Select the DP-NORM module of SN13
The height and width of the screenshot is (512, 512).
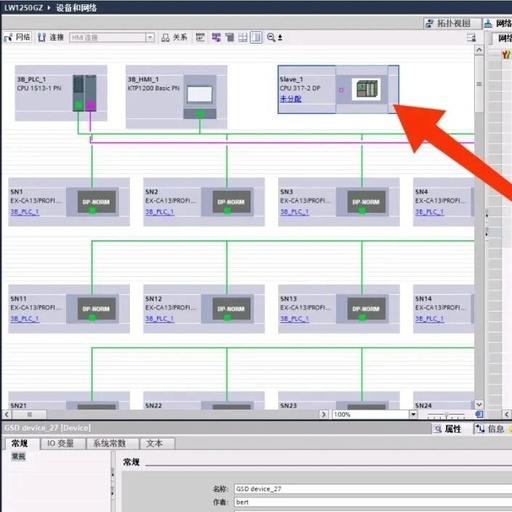367,309
